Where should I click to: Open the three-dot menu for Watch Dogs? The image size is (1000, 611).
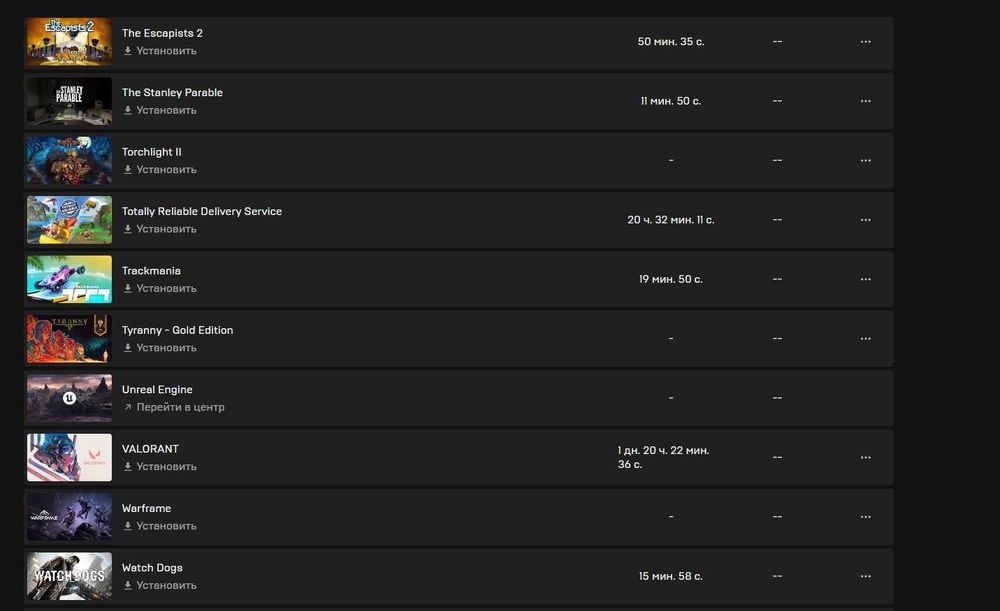coord(865,576)
